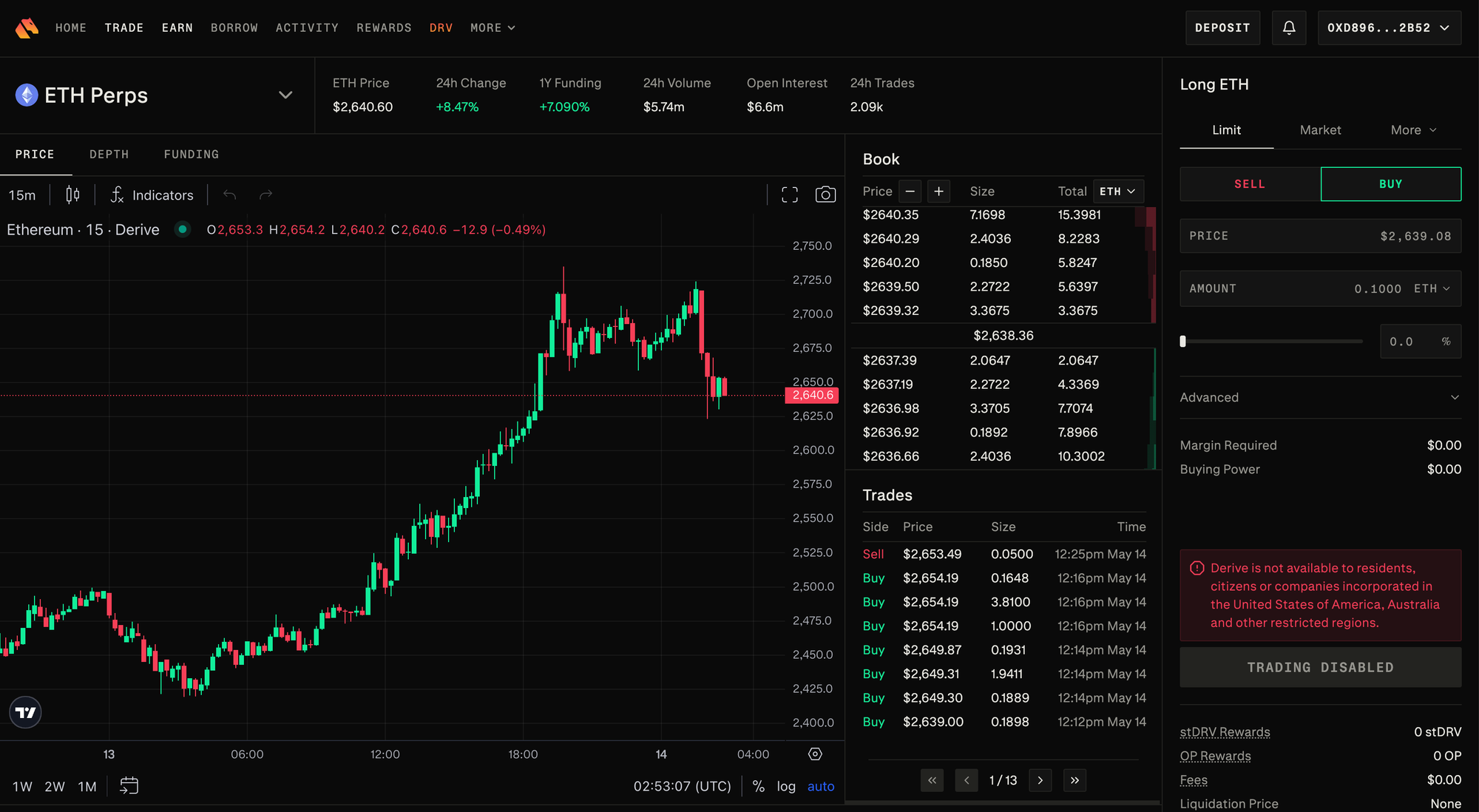The image size is (1479, 812).
Task: Open the stDRV Rewards link
Action: (x=1225, y=731)
